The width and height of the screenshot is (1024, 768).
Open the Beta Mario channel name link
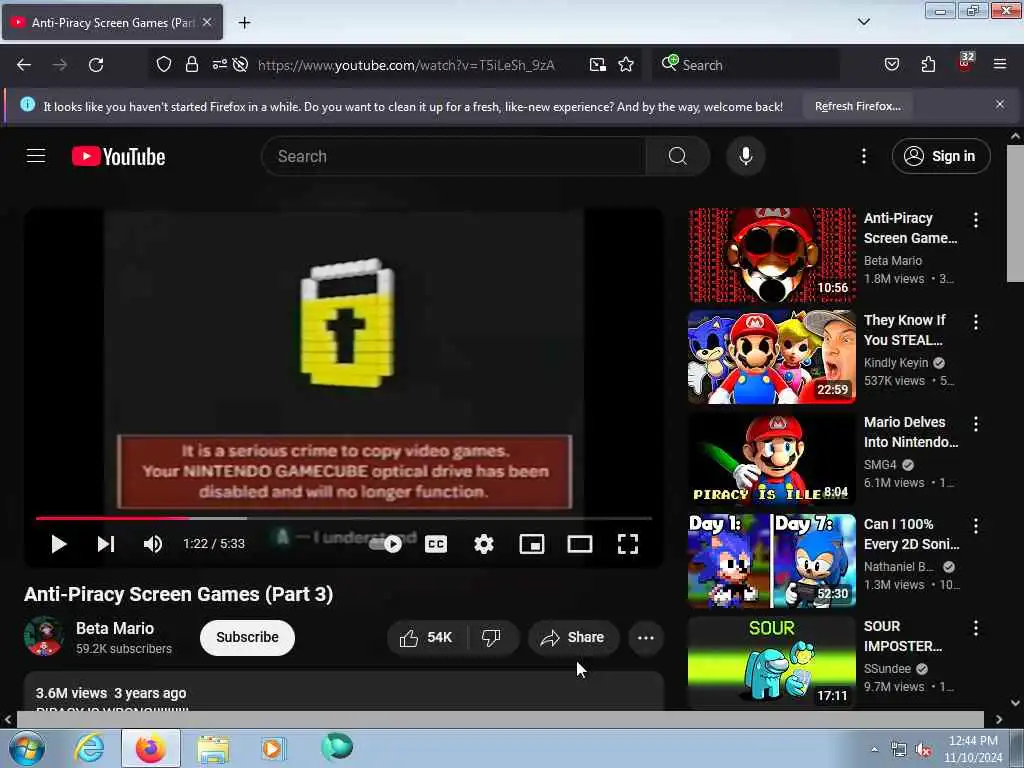[x=115, y=628]
